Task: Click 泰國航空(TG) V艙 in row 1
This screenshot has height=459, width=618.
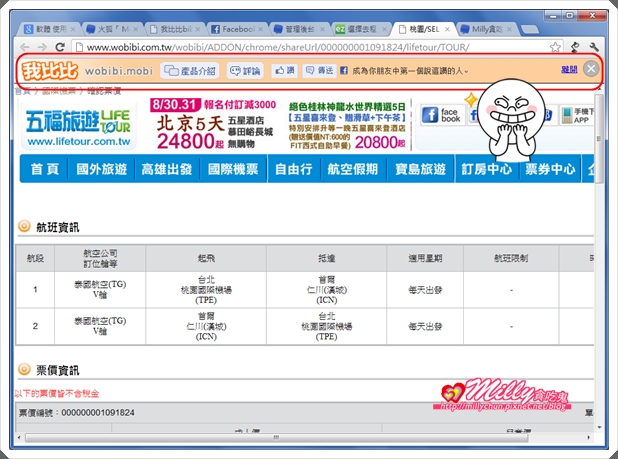Action: pos(100,290)
